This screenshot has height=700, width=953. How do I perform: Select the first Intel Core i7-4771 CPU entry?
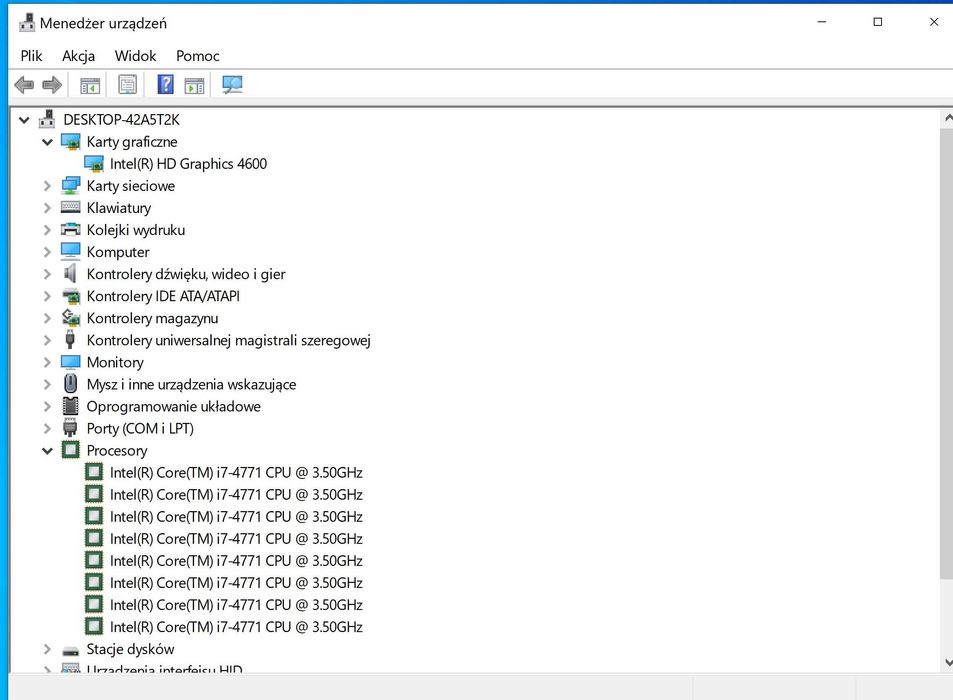[x=236, y=472]
